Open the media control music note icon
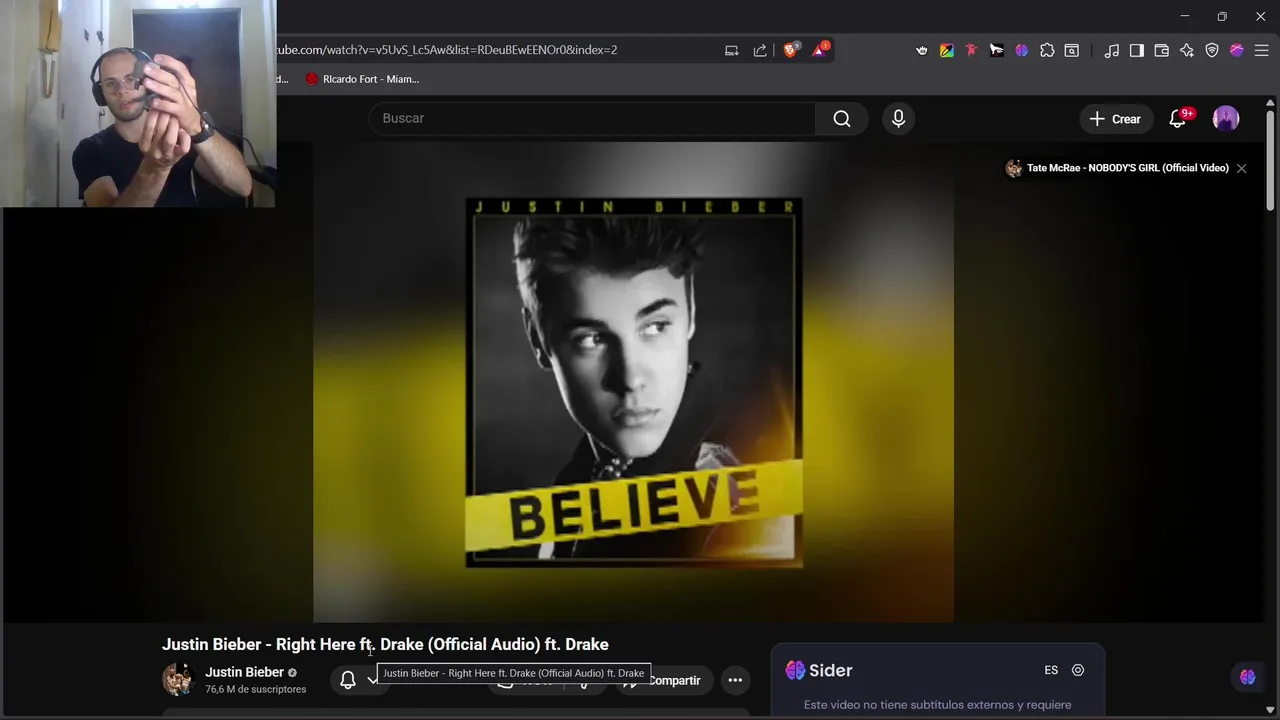Viewport: 1280px width, 720px height. pyautogui.click(x=1112, y=50)
